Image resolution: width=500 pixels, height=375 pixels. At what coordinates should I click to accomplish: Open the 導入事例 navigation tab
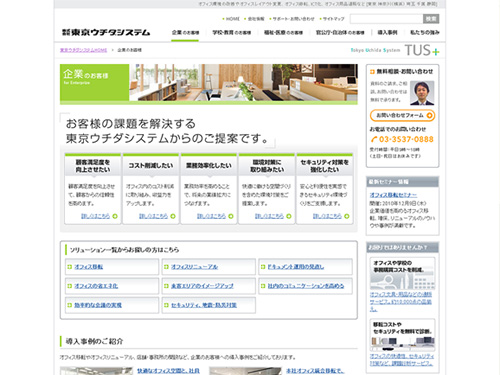tap(387, 32)
